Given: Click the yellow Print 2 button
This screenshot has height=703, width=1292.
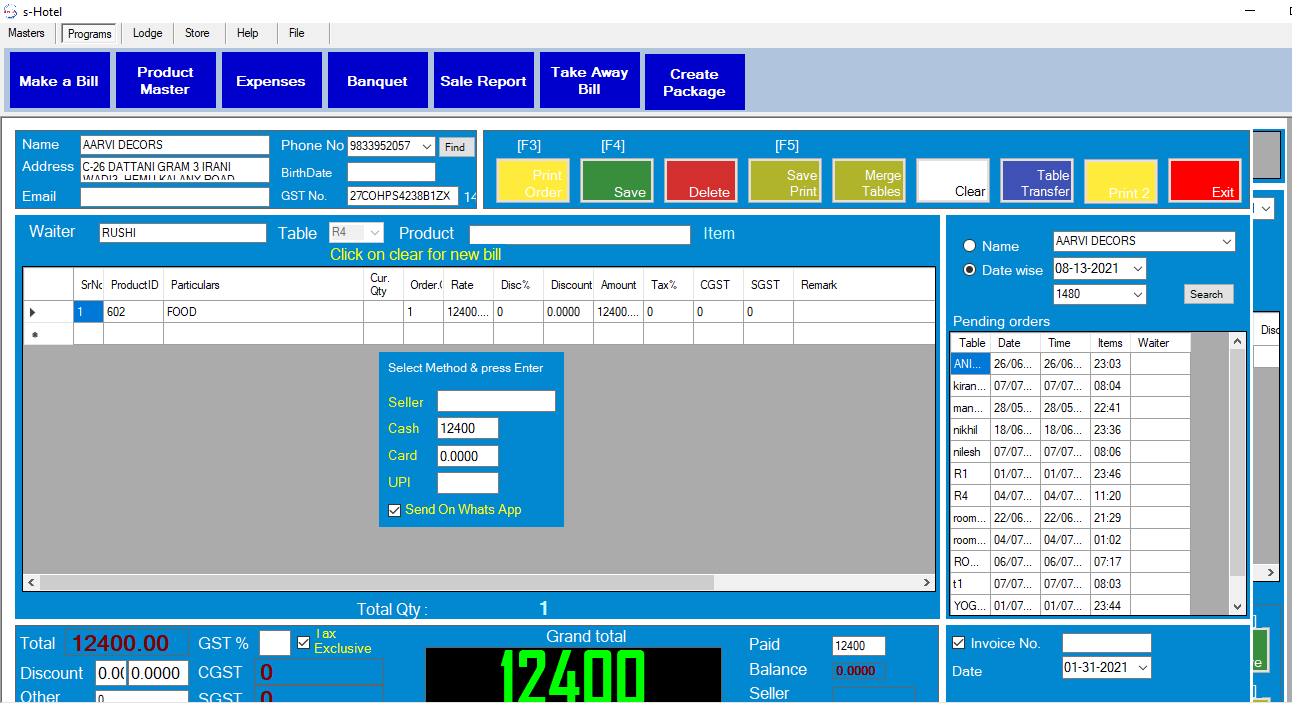Looking at the screenshot, I should pos(1121,182).
